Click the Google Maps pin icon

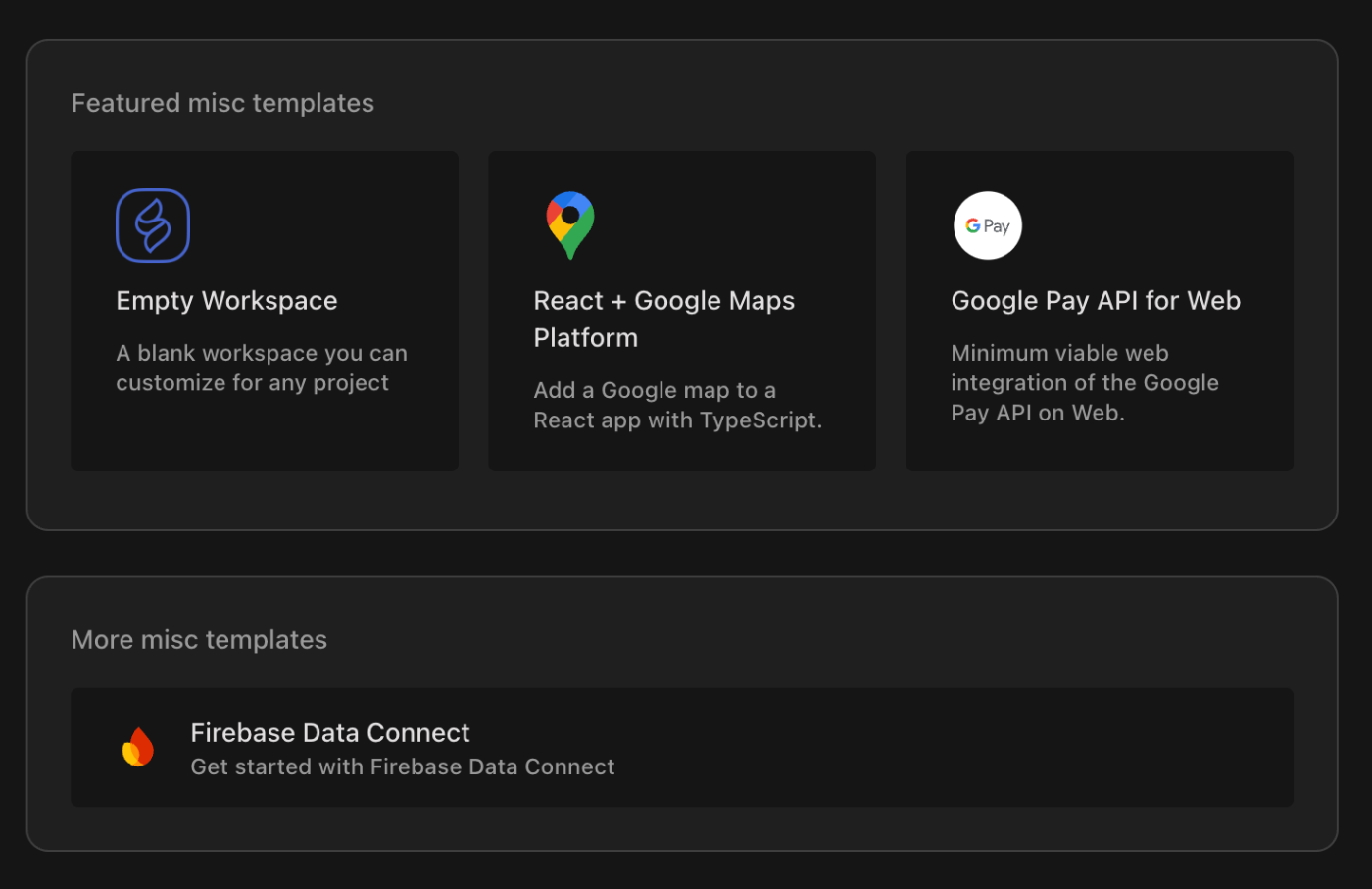(x=570, y=225)
